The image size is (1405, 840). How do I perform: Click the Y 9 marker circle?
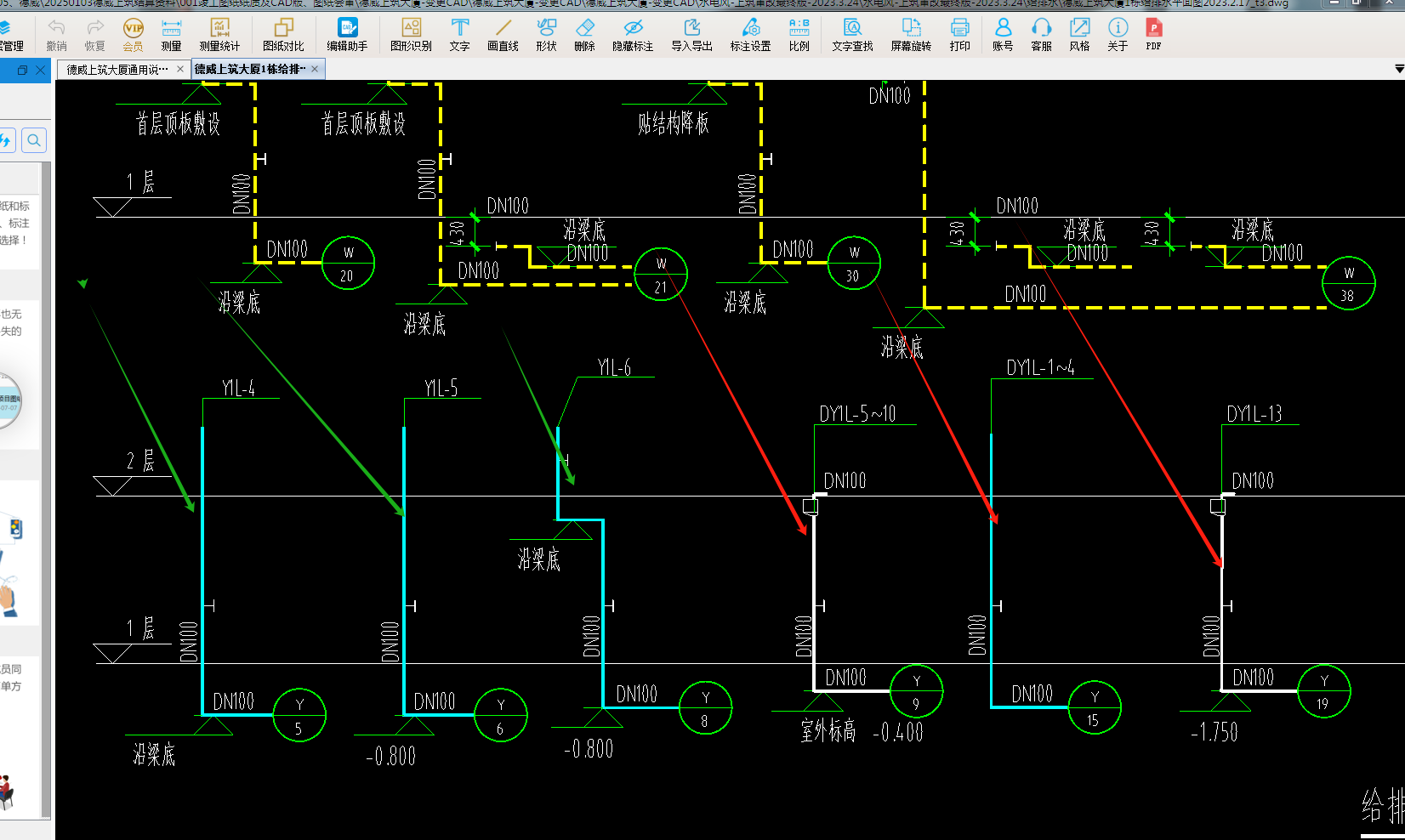coord(917,691)
